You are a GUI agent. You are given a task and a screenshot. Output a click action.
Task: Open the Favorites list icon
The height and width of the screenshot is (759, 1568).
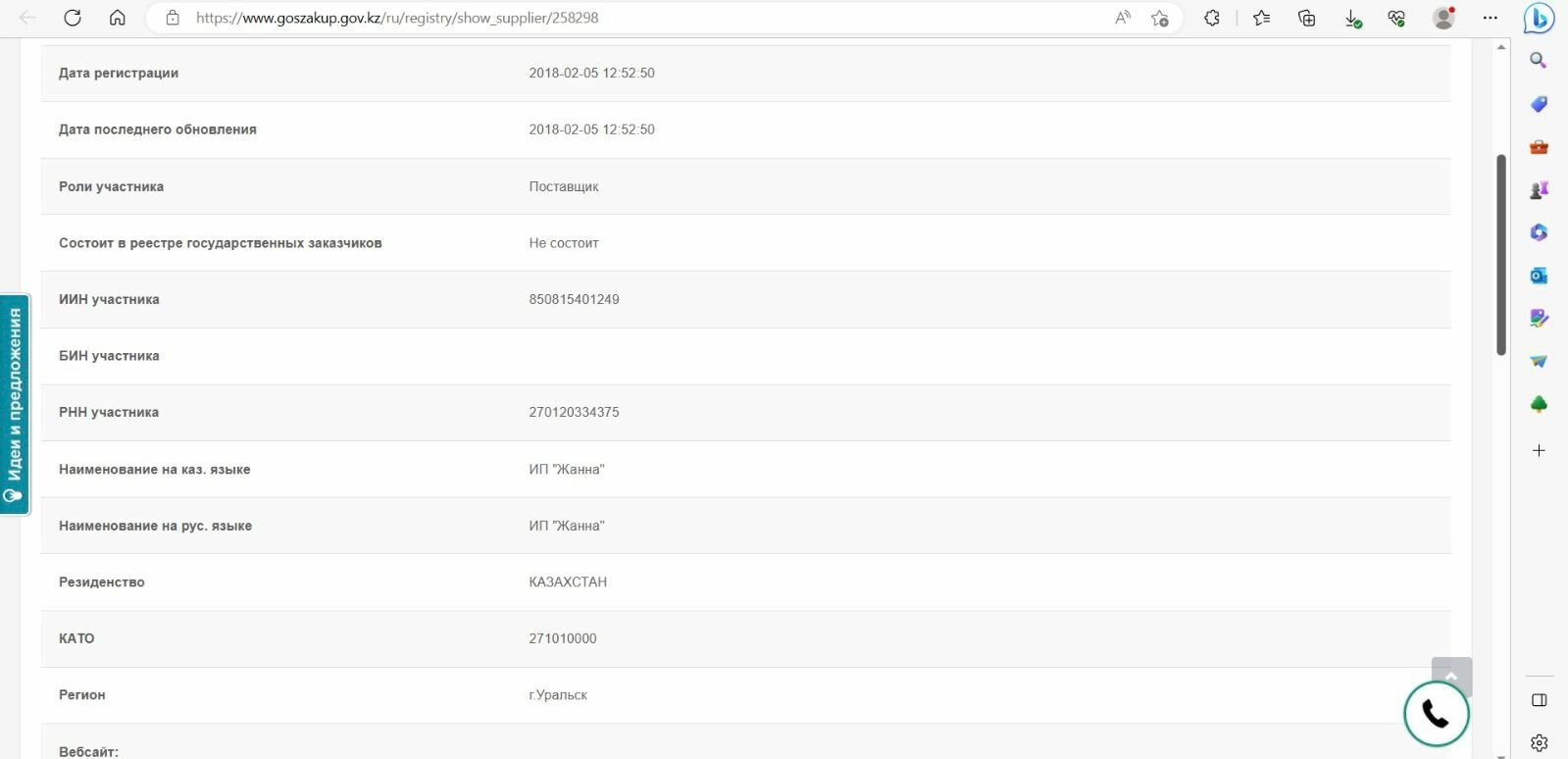click(1261, 18)
